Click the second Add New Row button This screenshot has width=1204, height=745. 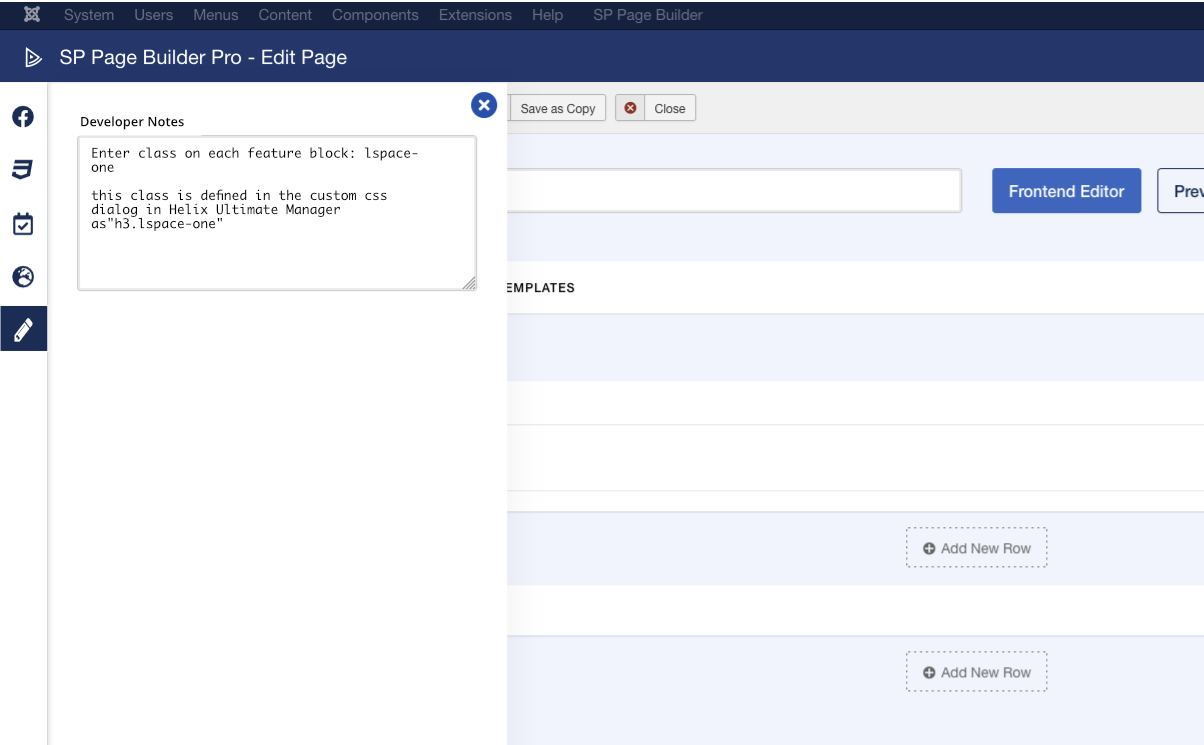pyautogui.click(x=976, y=672)
